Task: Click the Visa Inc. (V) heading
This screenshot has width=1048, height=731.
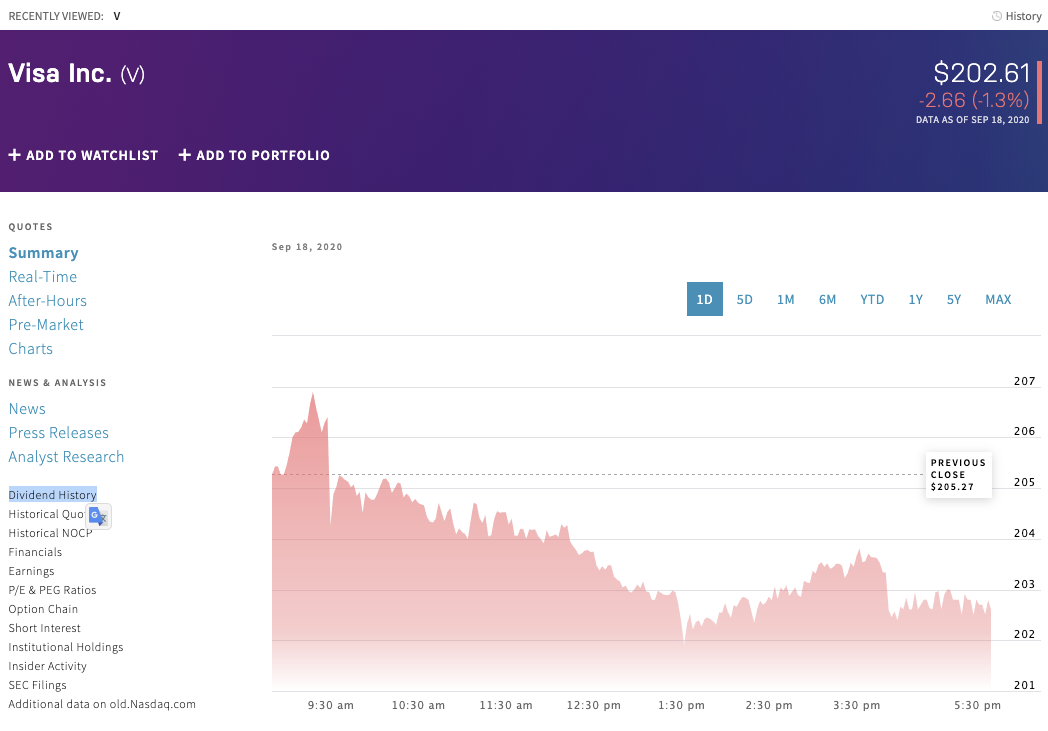Action: 76,74
